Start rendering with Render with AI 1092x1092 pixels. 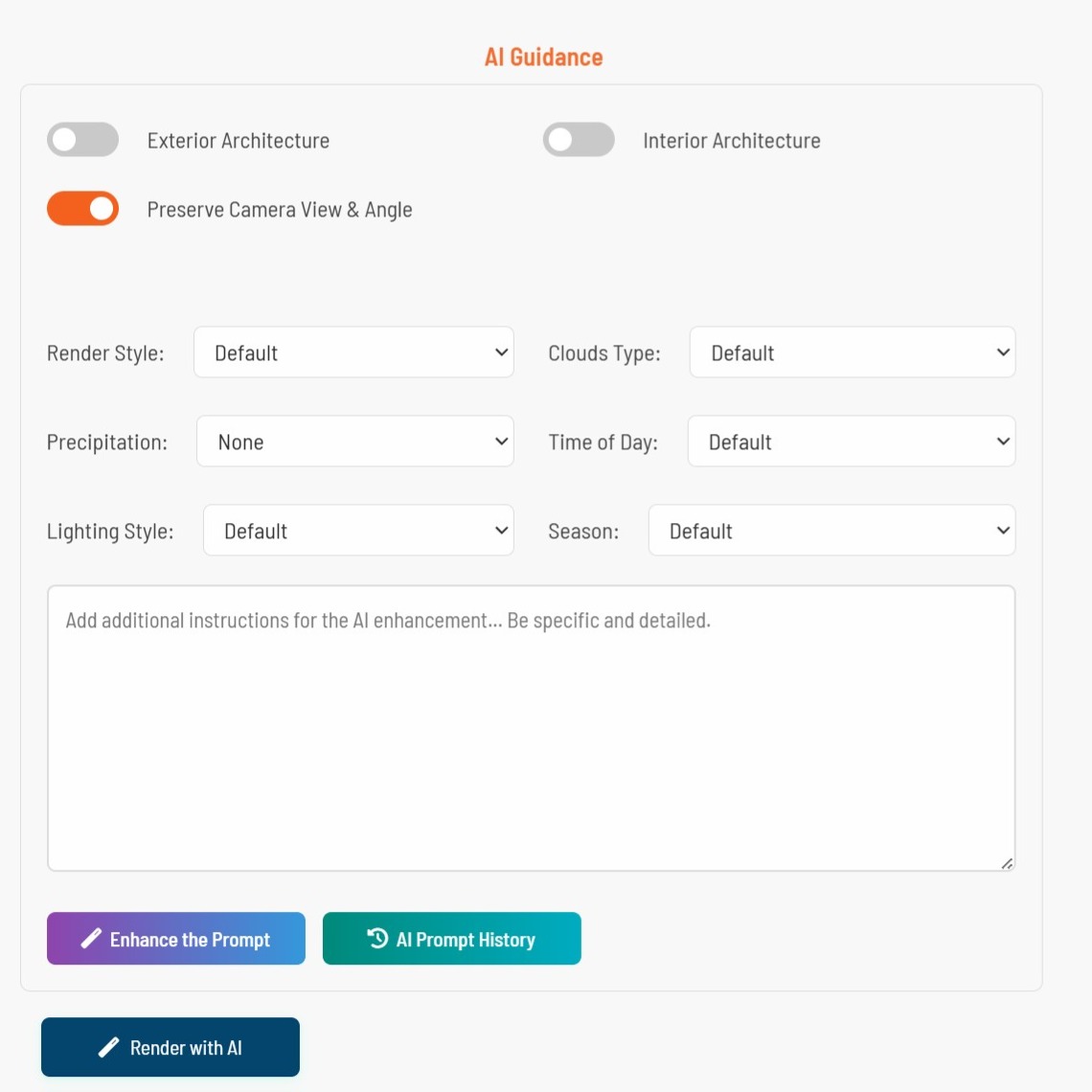170,1047
